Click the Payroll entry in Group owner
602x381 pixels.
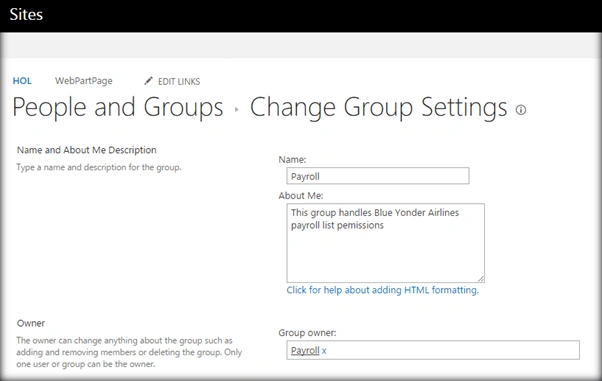[x=305, y=350]
